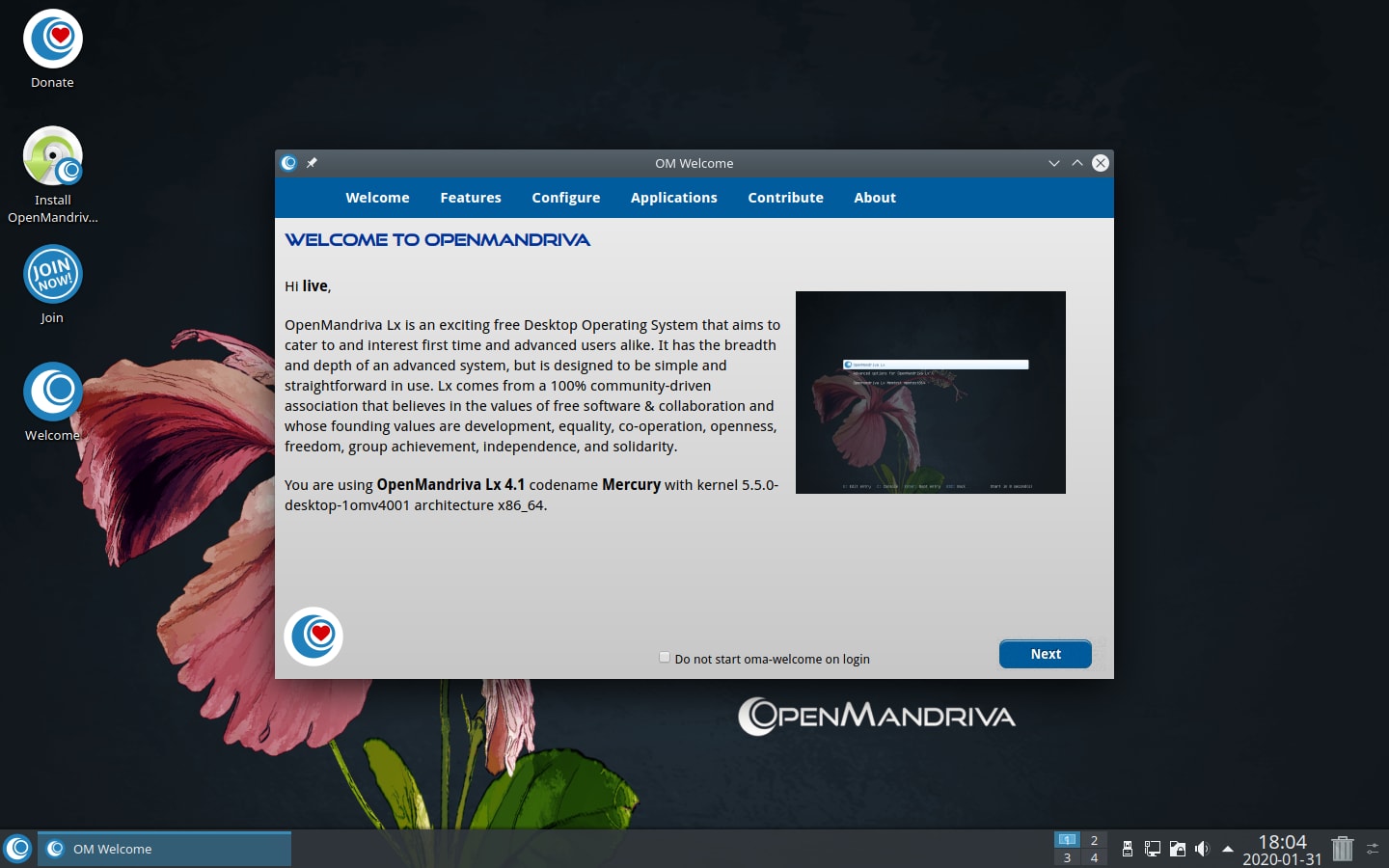Toggle the window pin icon in titlebar

pos(312,163)
